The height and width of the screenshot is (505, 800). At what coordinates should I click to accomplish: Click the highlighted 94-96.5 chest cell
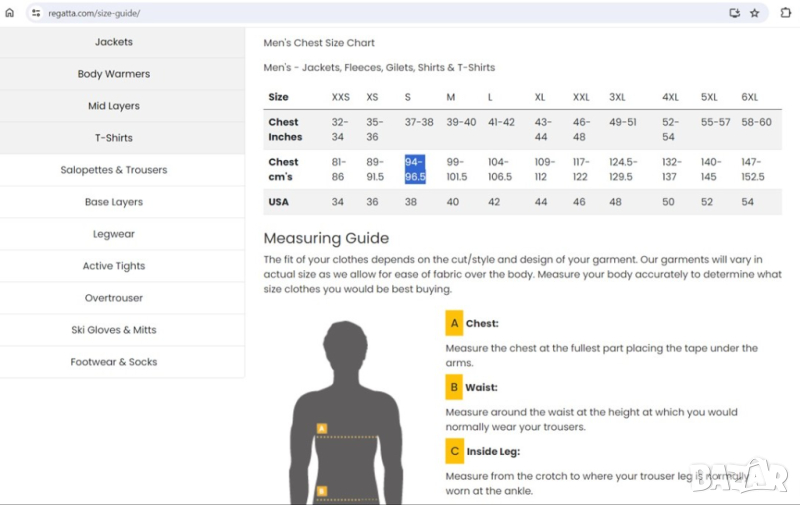[415, 169]
